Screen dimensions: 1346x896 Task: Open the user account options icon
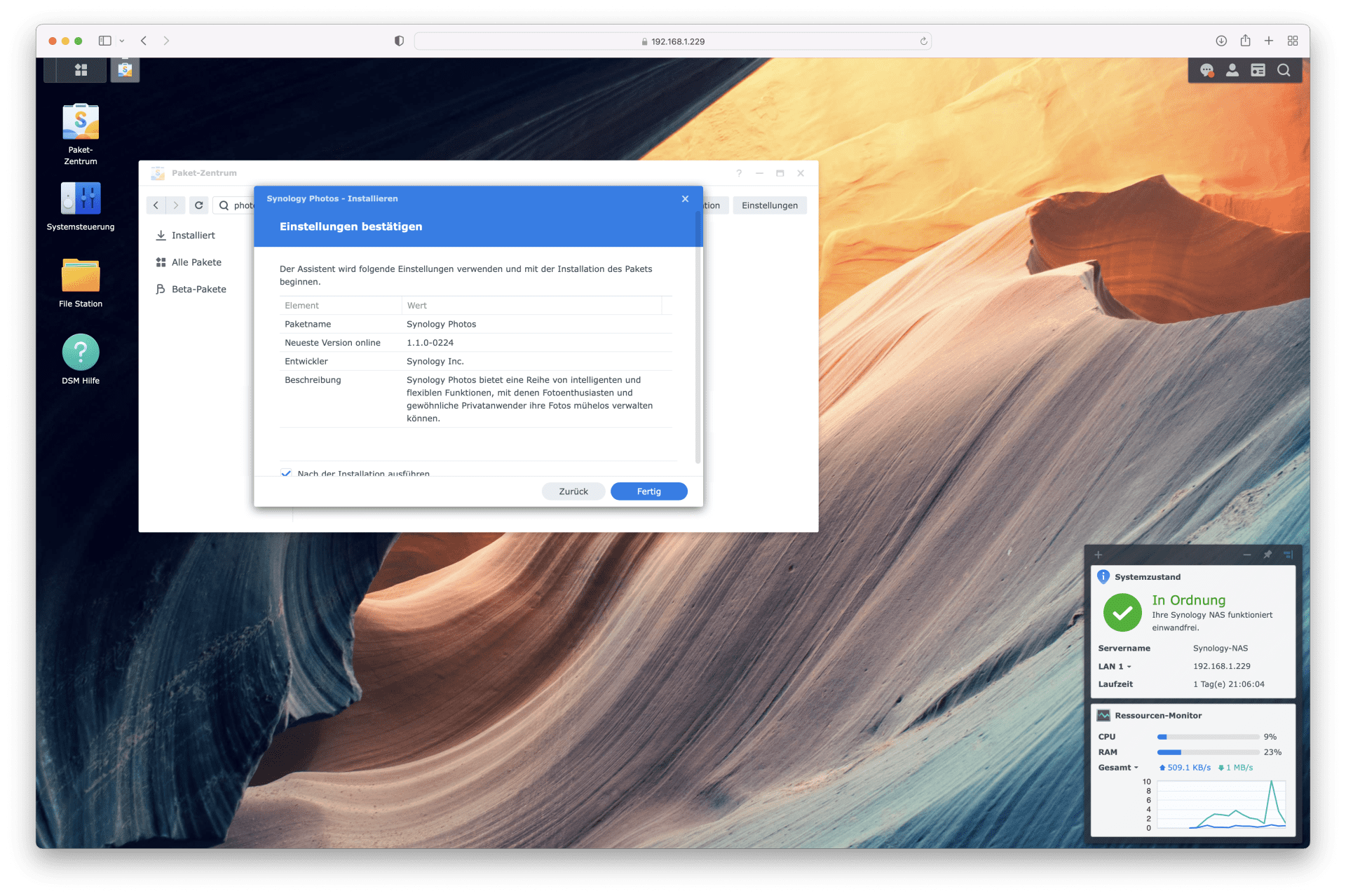1232,70
